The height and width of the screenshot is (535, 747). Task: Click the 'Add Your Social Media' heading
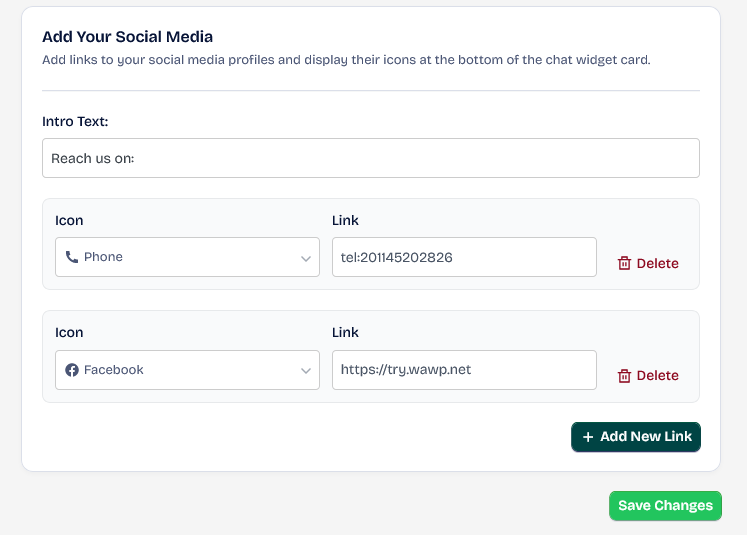[128, 37]
